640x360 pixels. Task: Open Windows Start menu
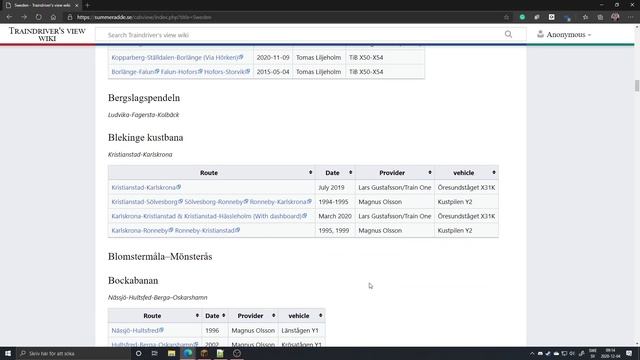pos(8,353)
